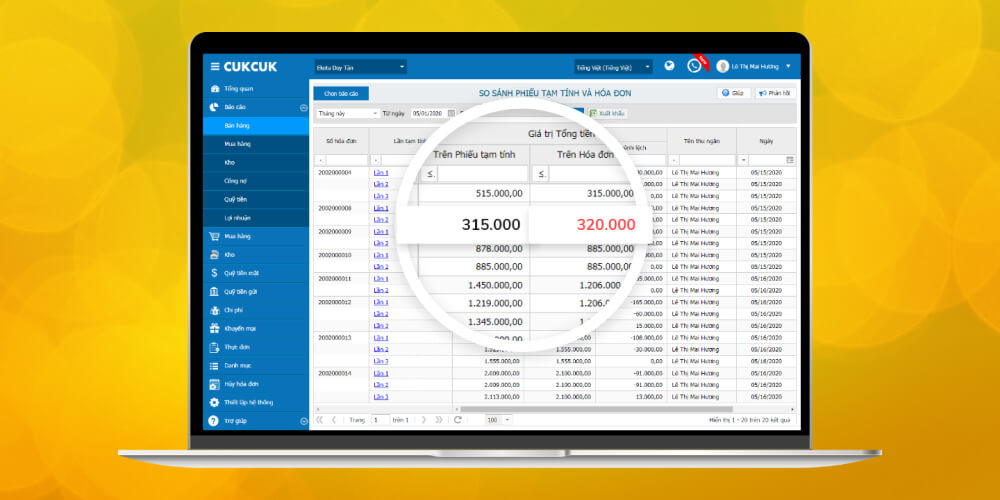Click the Quỹ tiền gửi bank icon

click(214, 291)
